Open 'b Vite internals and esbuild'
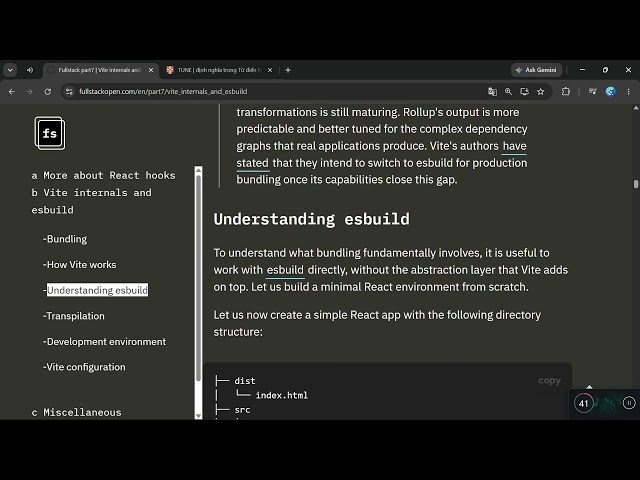Viewport: 640px width, 480px height. 91,201
